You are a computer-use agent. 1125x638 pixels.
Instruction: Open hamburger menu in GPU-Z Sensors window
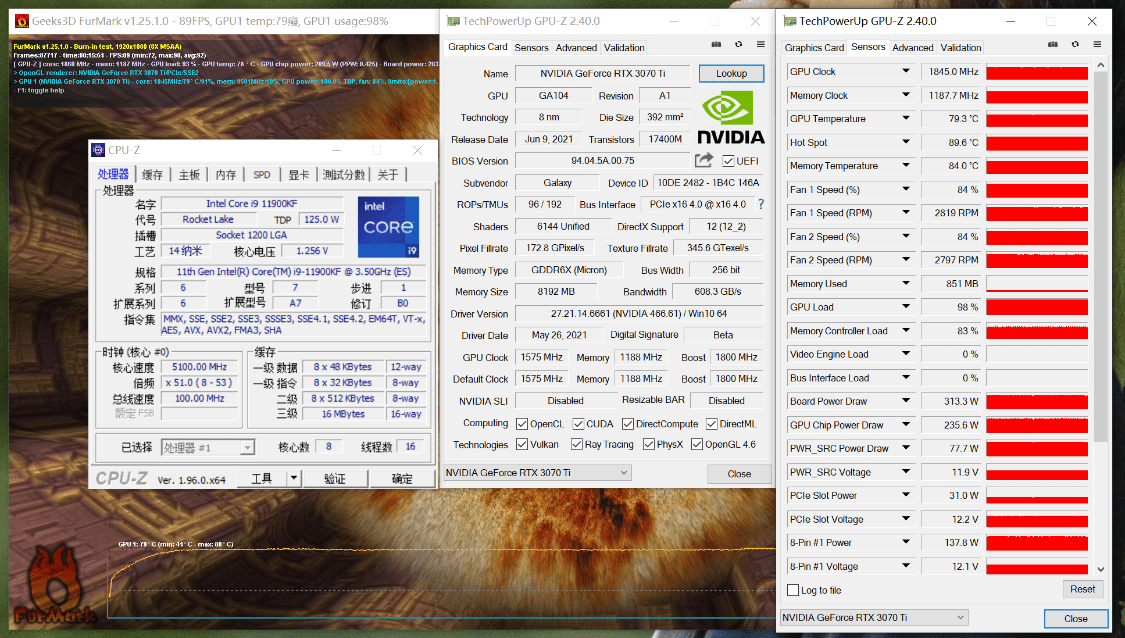click(1097, 44)
